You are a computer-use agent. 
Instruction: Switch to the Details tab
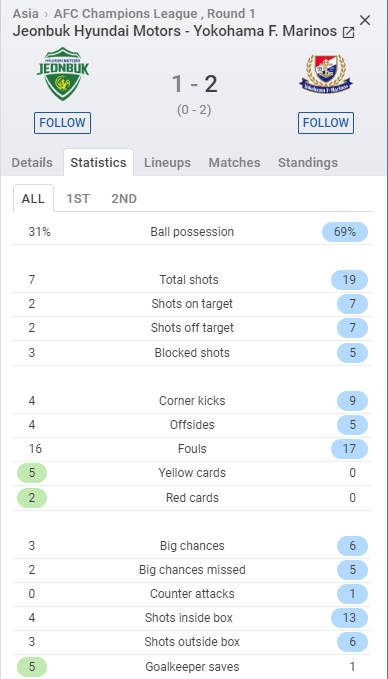(x=32, y=163)
